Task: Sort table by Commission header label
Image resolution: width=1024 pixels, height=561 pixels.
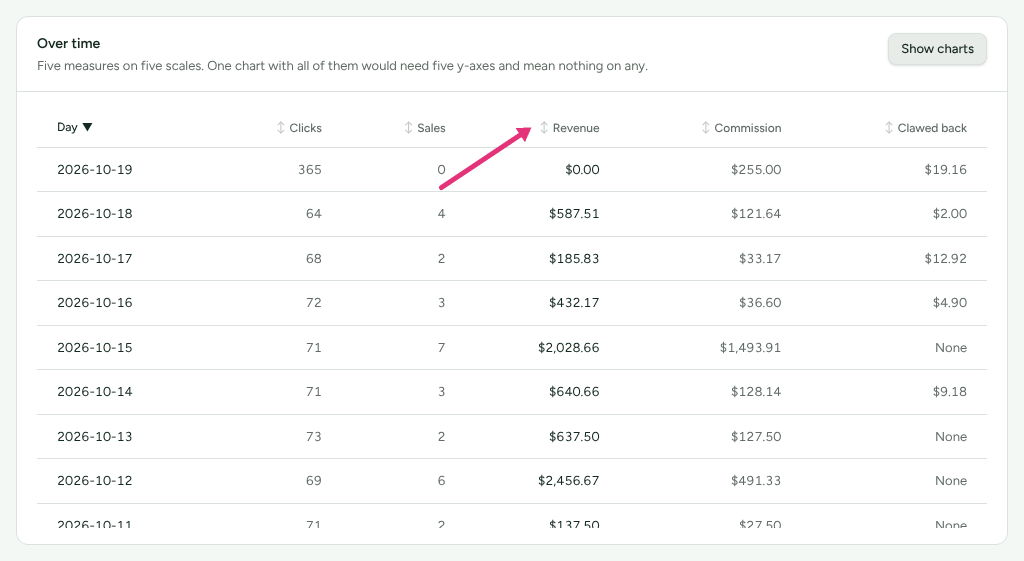Action: pyautogui.click(x=748, y=128)
